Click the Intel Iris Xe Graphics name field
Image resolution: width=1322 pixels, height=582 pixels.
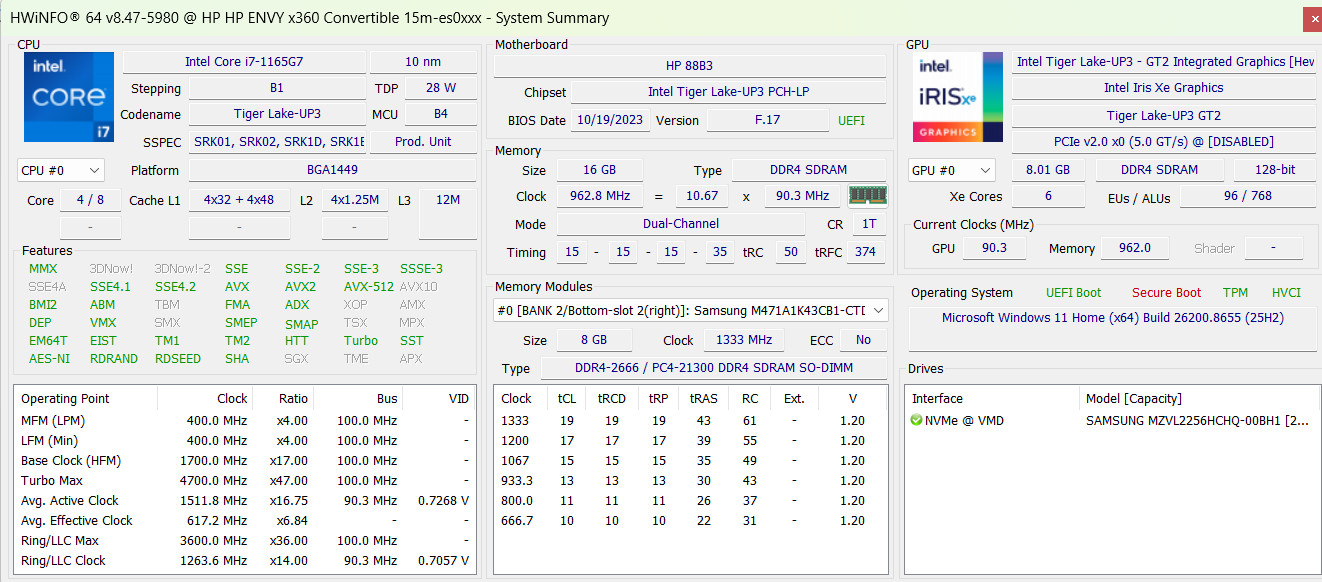point(1163,88)
